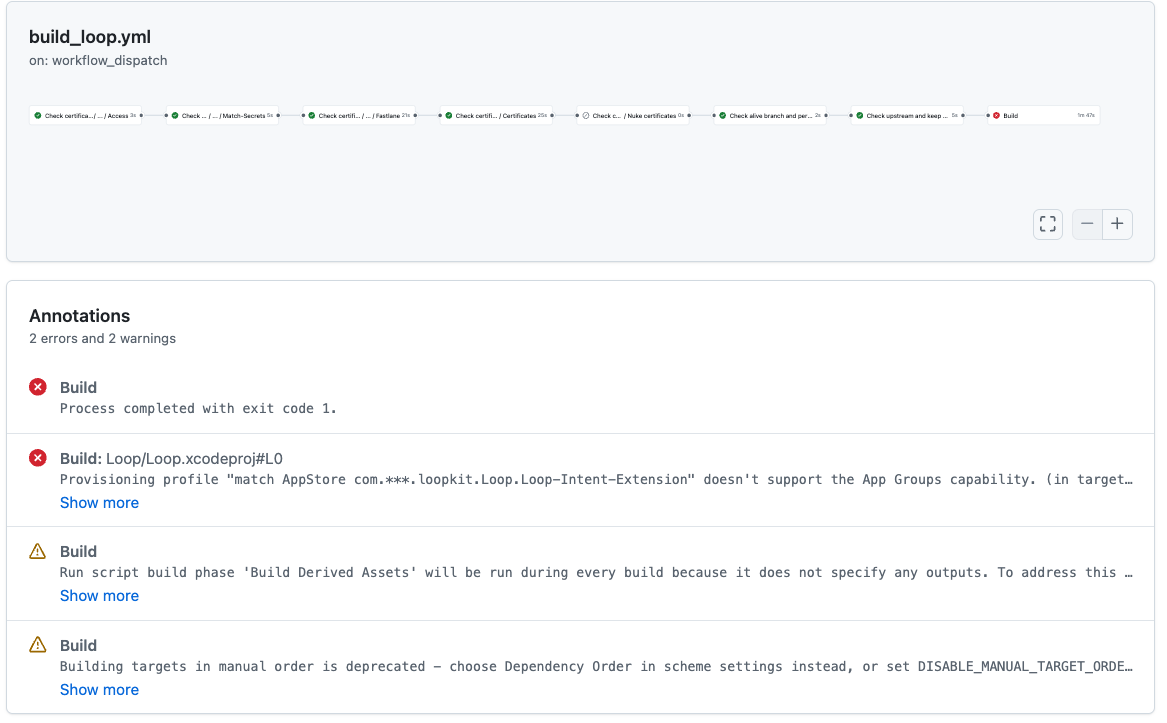Click 'on: workflow_dispatch' trigger text

tap(98, 60)
